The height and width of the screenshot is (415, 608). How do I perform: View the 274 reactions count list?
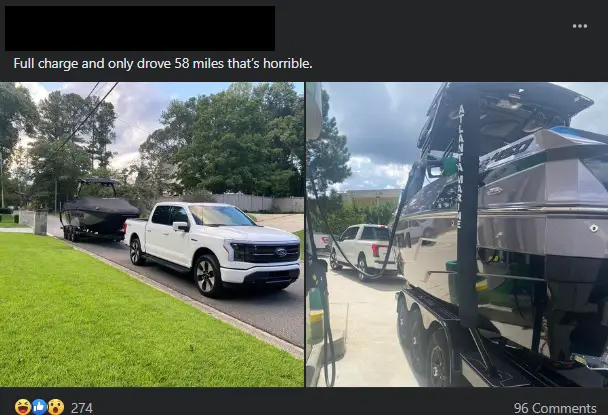(x=82, y=408)
